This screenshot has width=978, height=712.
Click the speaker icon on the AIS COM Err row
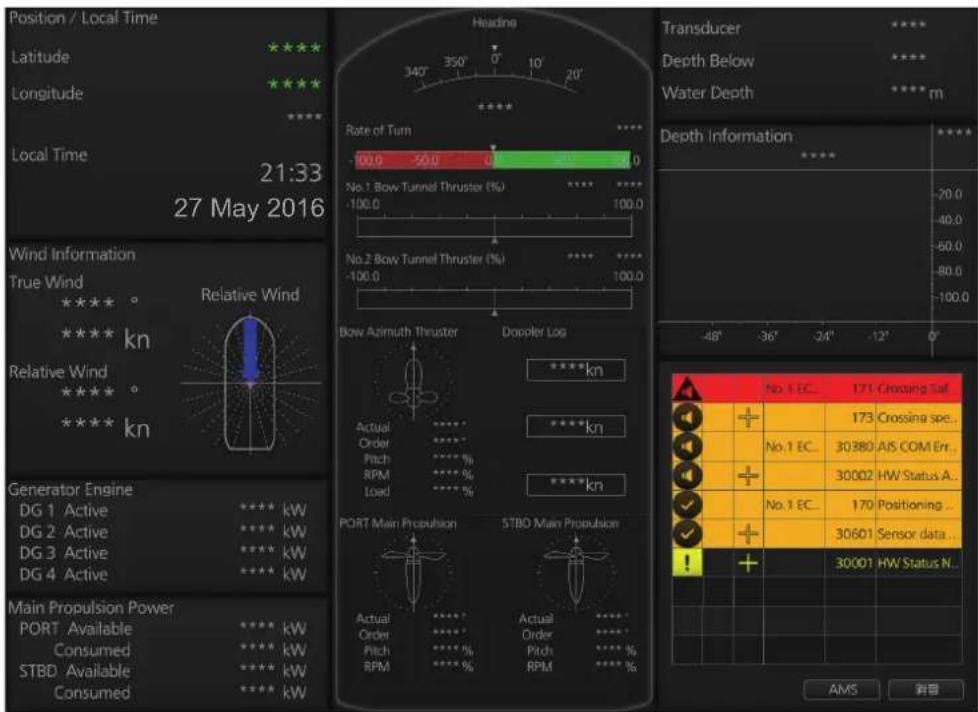pyautogui.click(x=687, y=446)
